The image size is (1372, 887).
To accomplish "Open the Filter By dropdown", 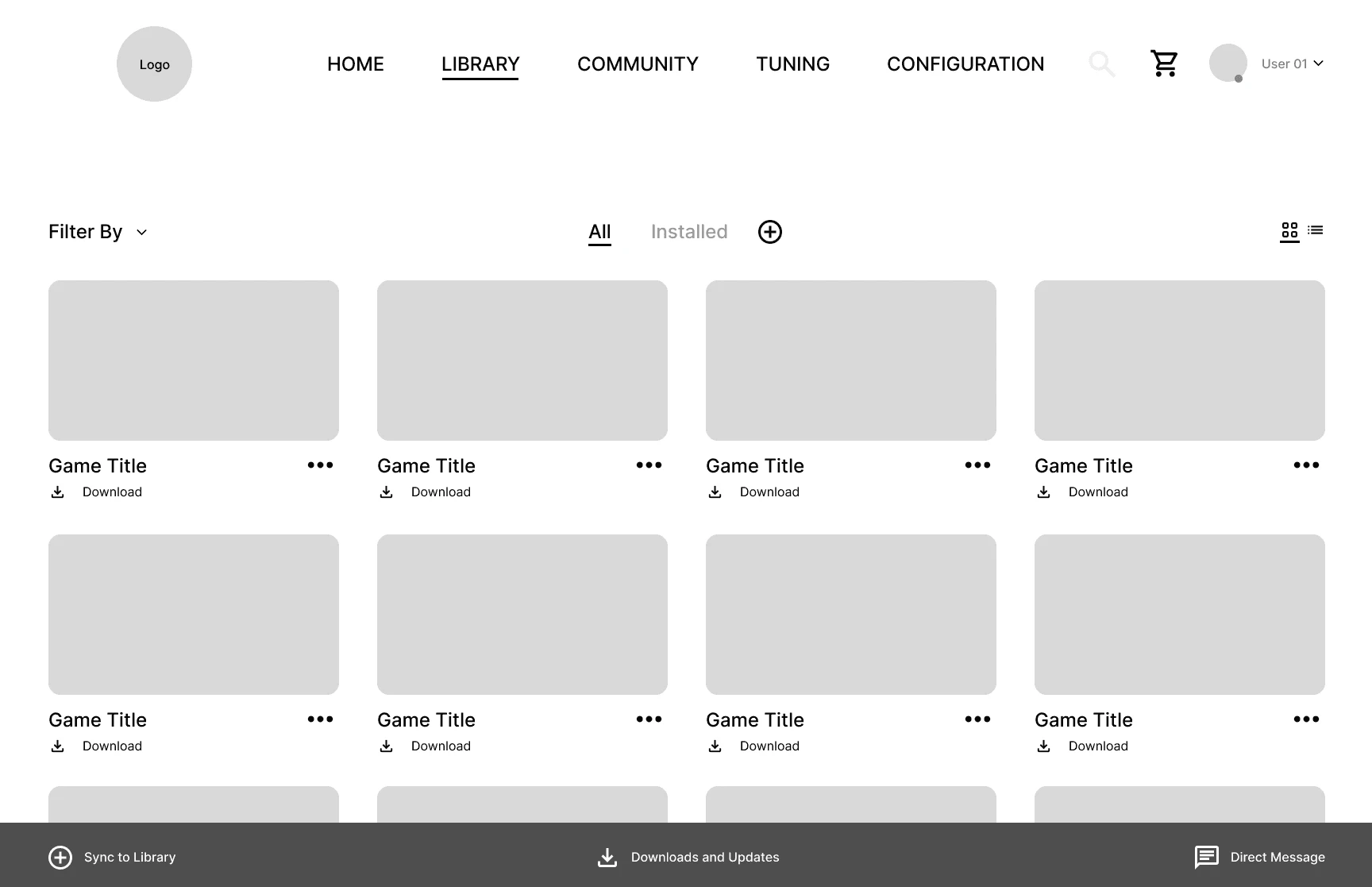I will [x=98, y=232].
